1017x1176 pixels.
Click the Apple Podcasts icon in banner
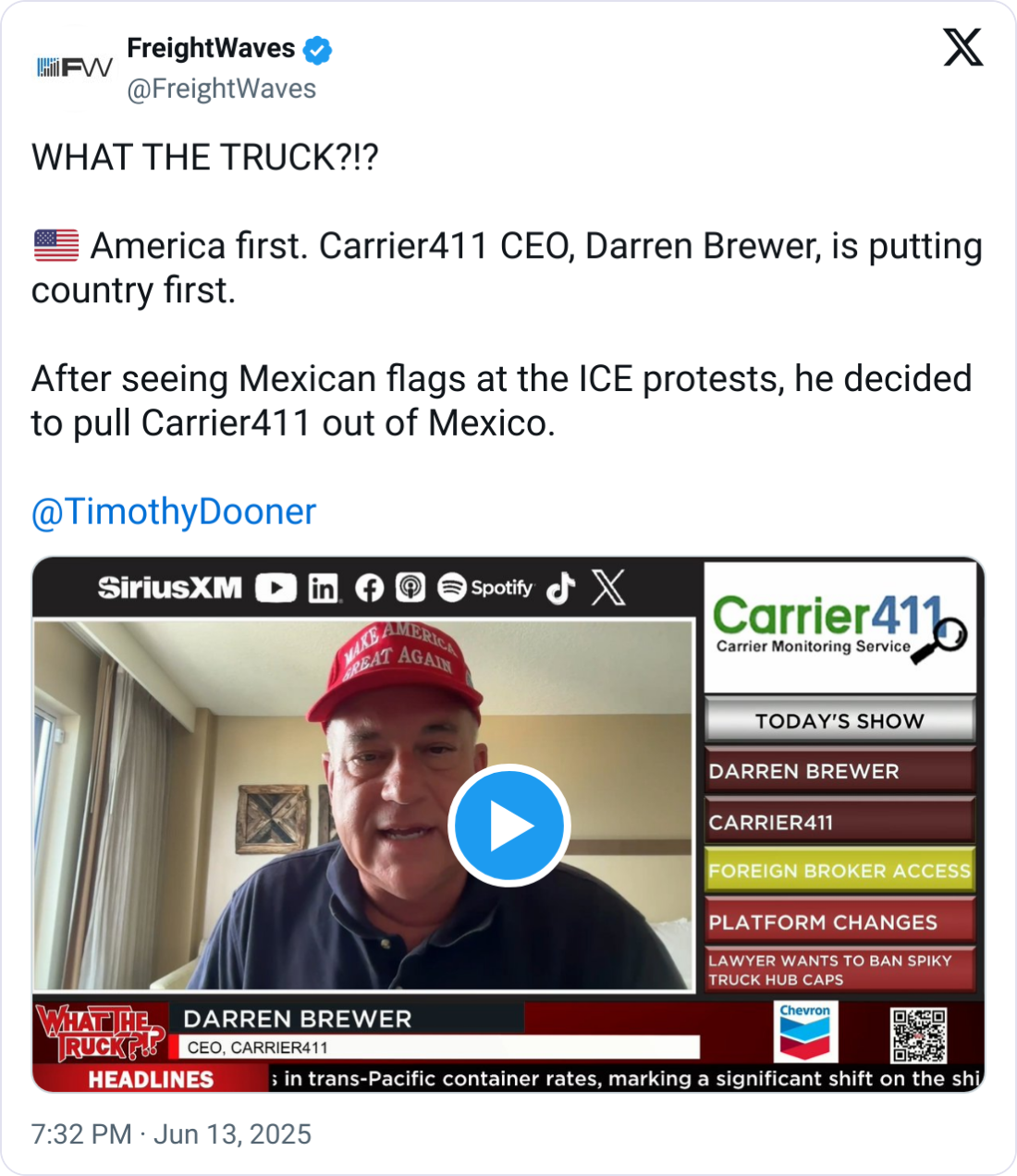click(410, 588)
